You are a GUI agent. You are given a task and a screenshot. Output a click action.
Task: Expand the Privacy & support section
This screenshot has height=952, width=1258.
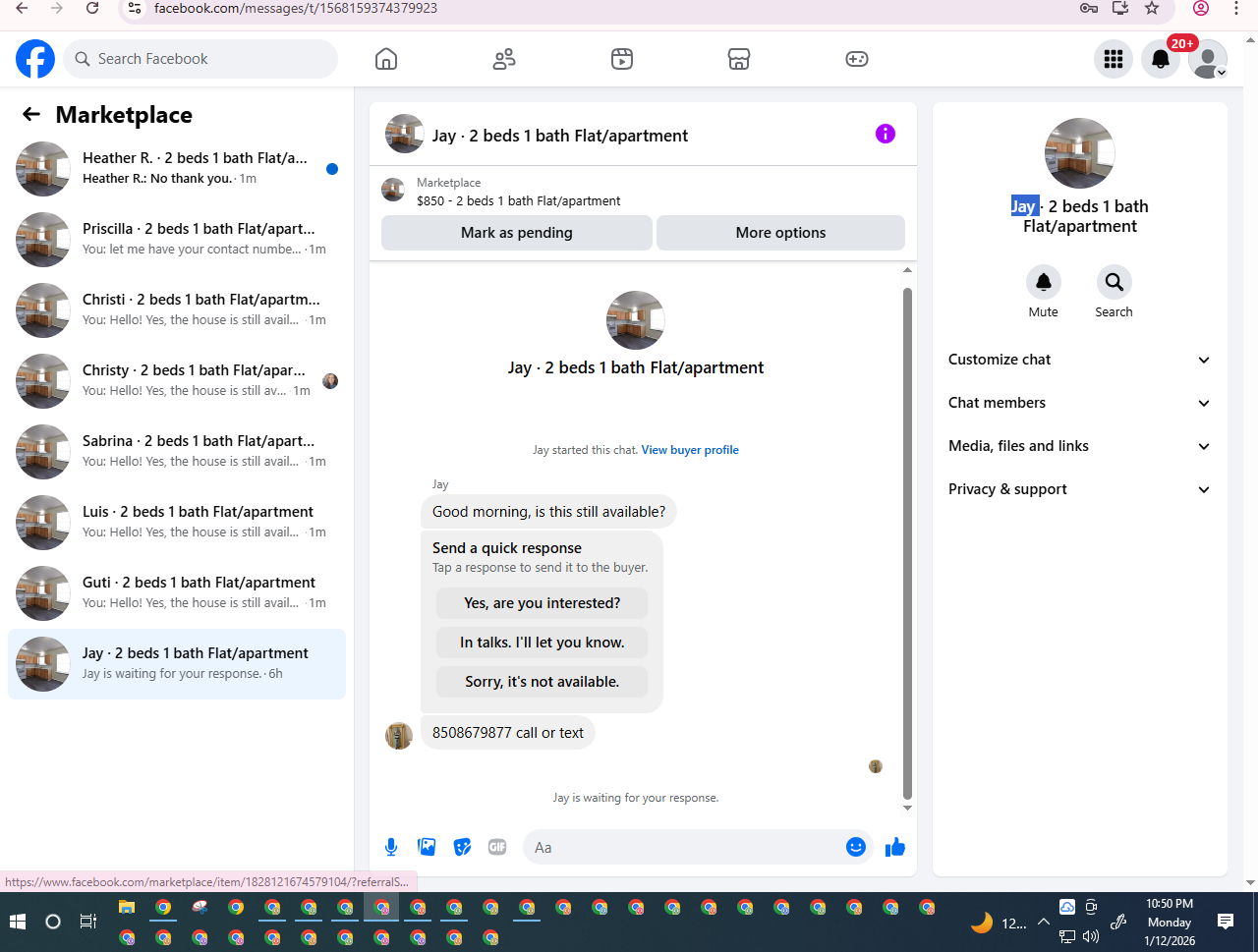[x=1080, y=489]
